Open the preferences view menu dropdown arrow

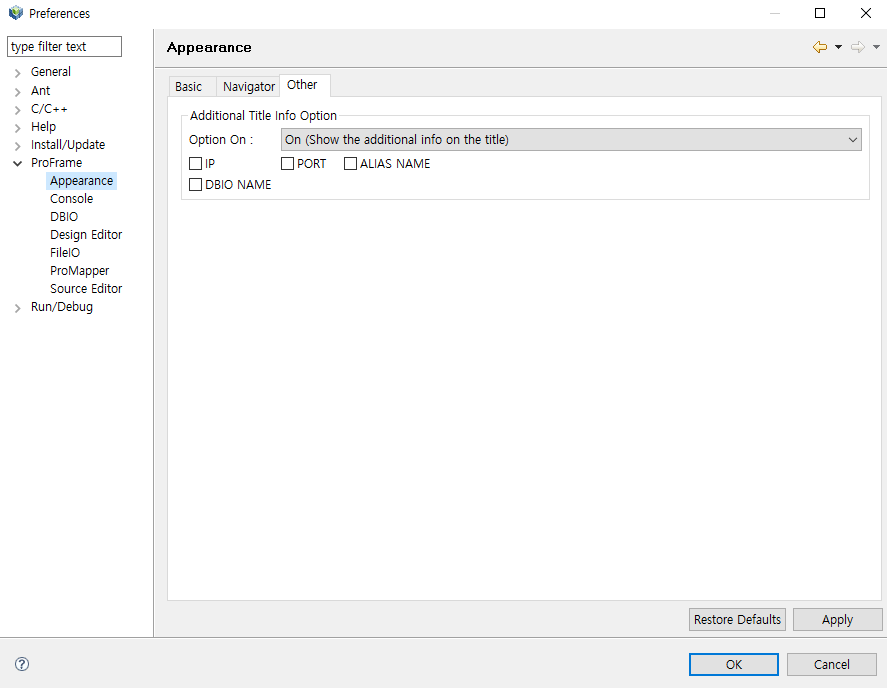tap(876, 47)
